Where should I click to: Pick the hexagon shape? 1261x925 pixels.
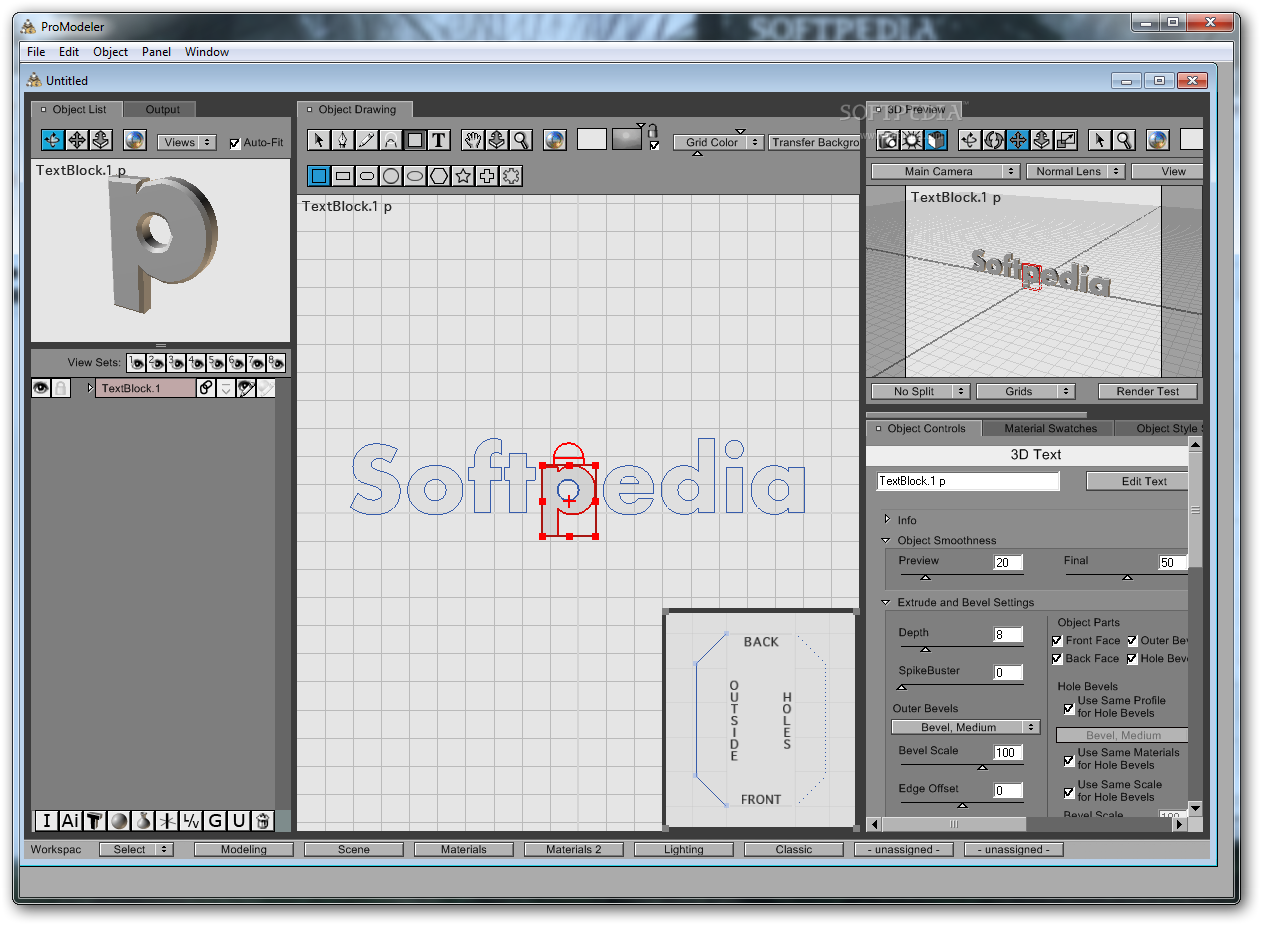(x=439, y=176)
